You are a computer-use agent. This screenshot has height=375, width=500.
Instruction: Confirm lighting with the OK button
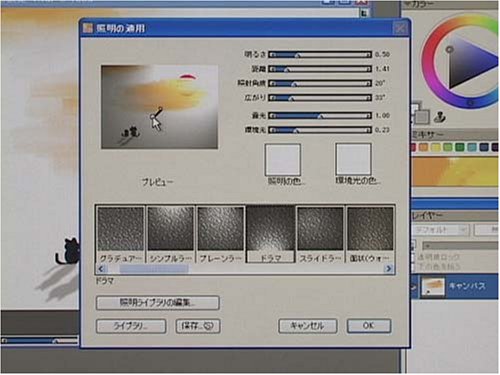pyautogui.click(x=369, y=326)
